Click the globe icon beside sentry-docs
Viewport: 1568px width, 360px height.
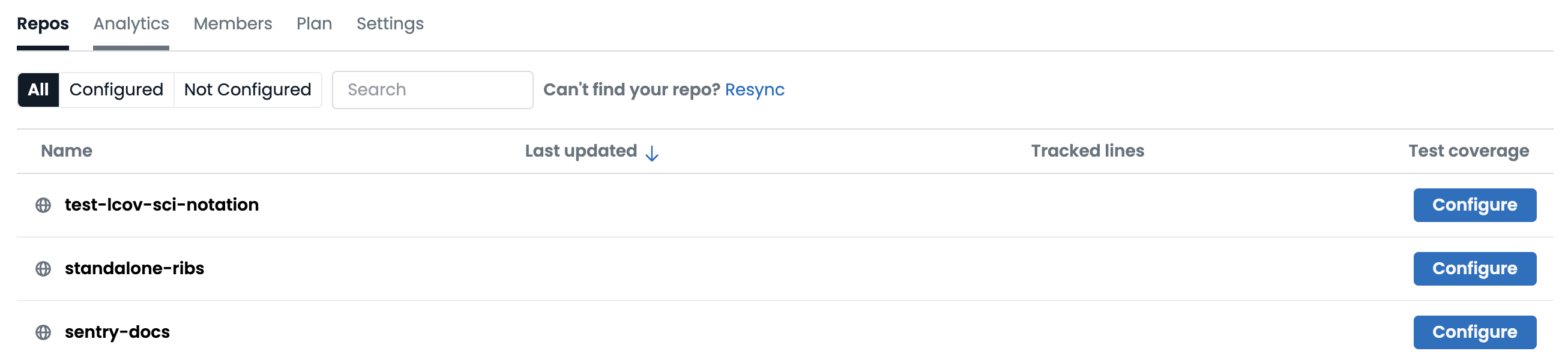pyautogui.click(x=43, y=332)
